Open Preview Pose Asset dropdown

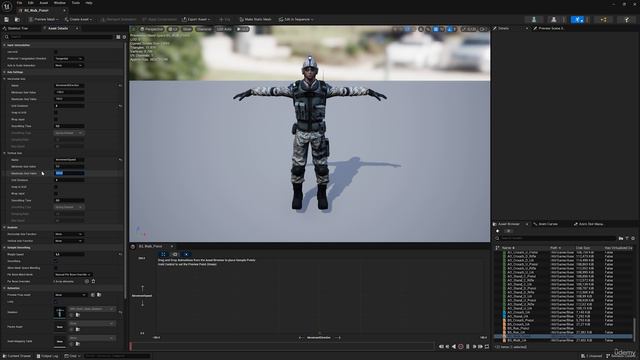[x=71, y=295]
